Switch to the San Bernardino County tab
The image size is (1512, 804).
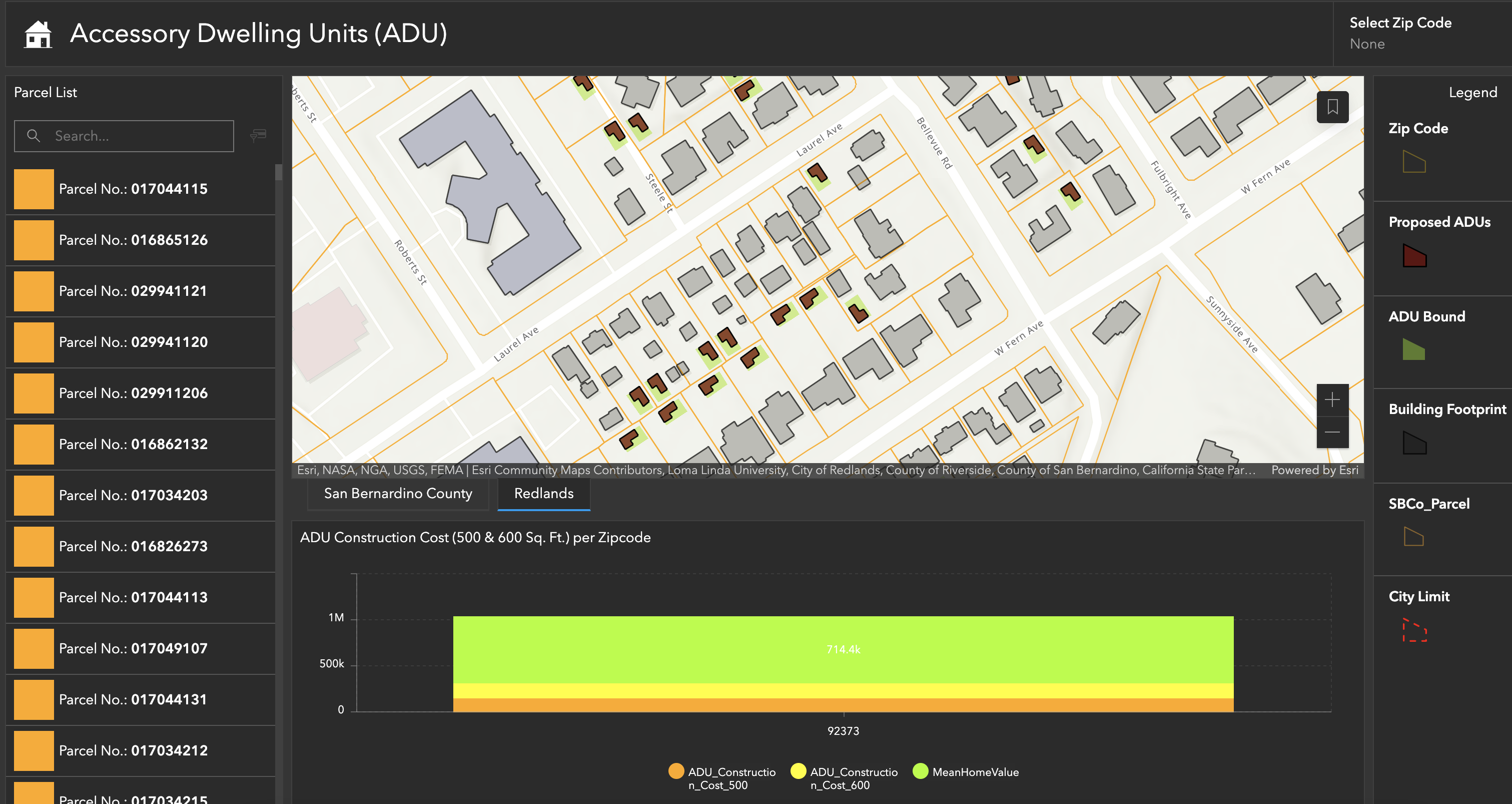(398, 493)
